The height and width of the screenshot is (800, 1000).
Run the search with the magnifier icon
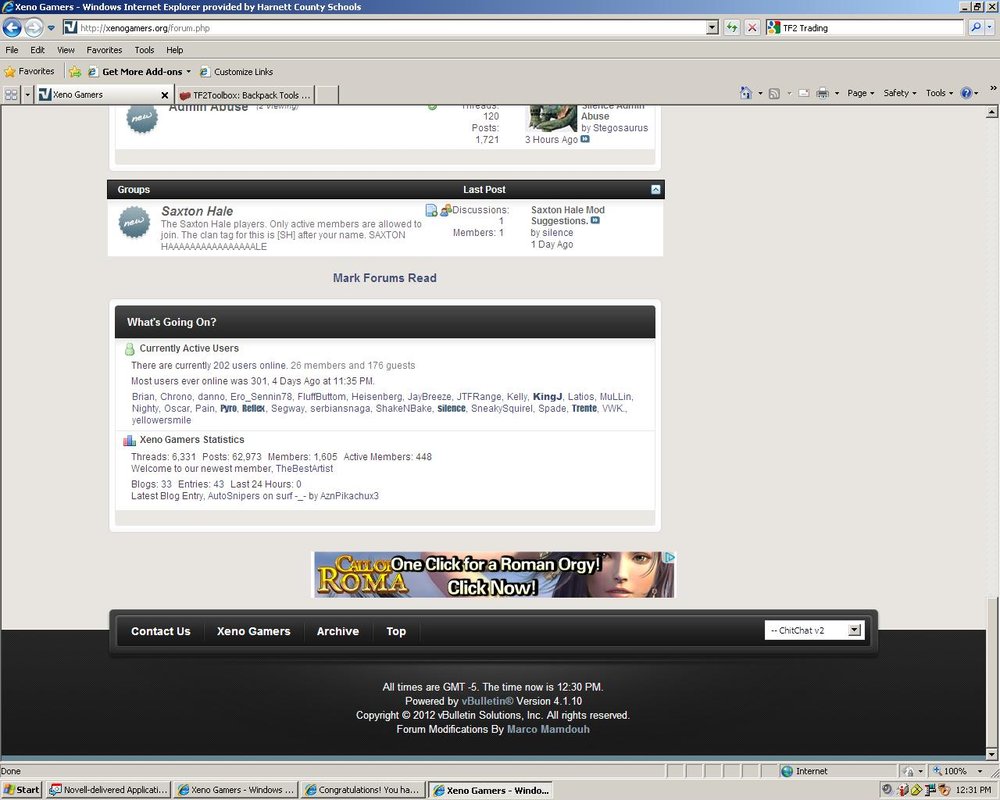[976, 27]
